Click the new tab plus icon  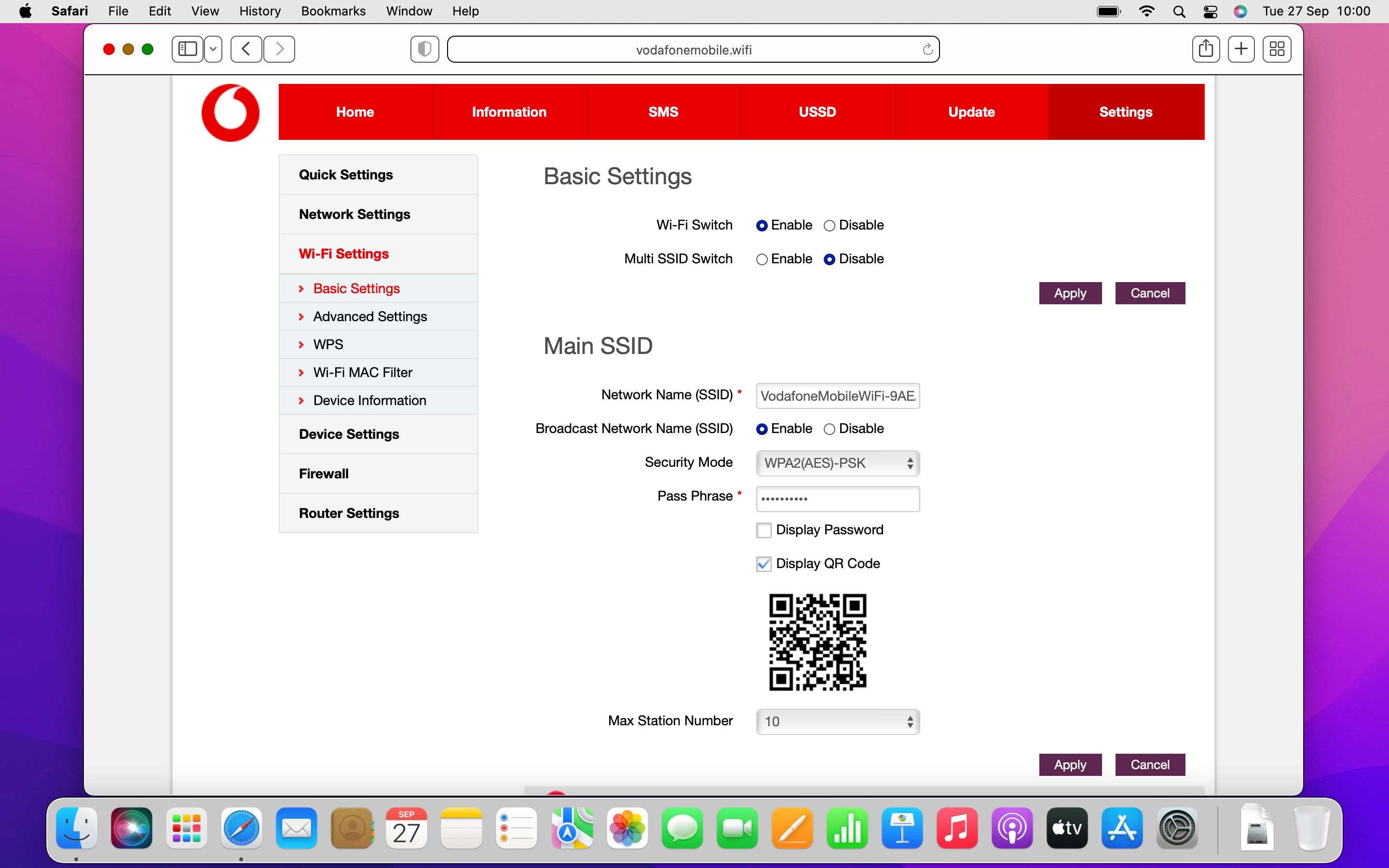point(1241,49)
